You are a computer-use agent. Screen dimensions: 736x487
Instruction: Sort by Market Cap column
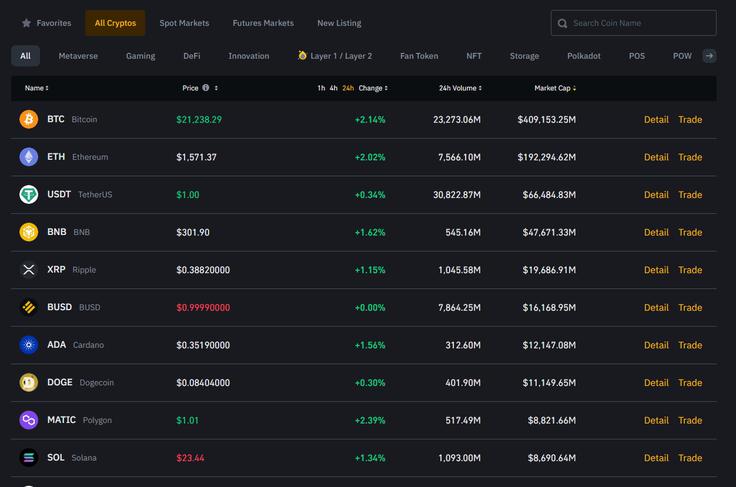coord(555,88)
